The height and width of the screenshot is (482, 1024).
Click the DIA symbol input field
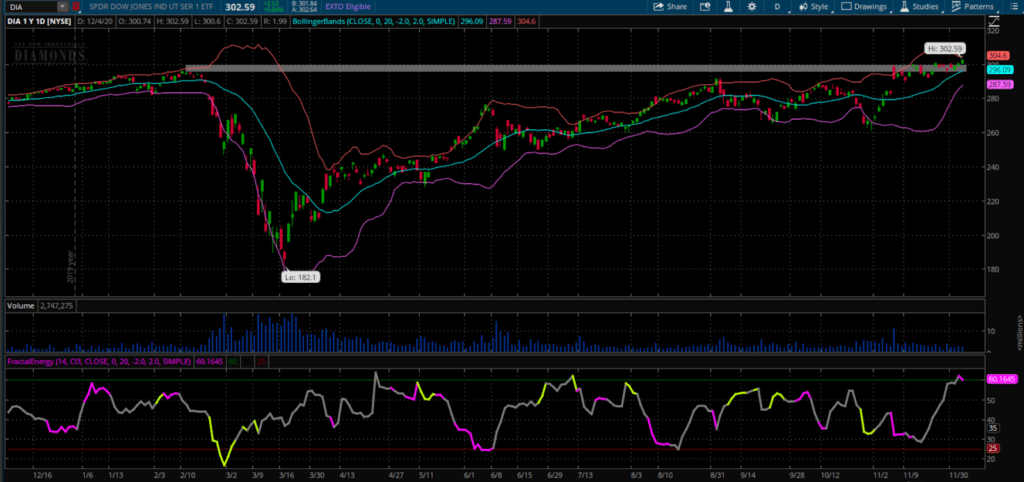point(30,7)
